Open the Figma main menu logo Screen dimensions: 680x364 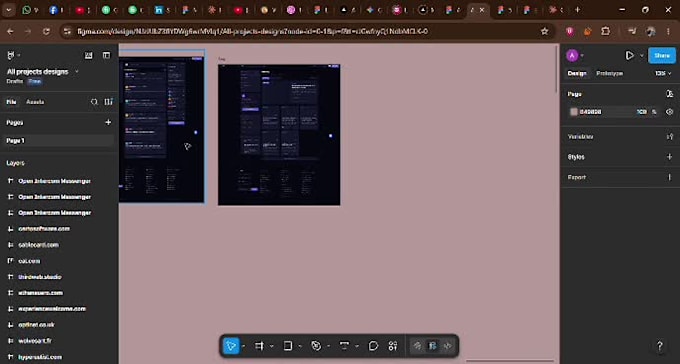click(11, 55)
